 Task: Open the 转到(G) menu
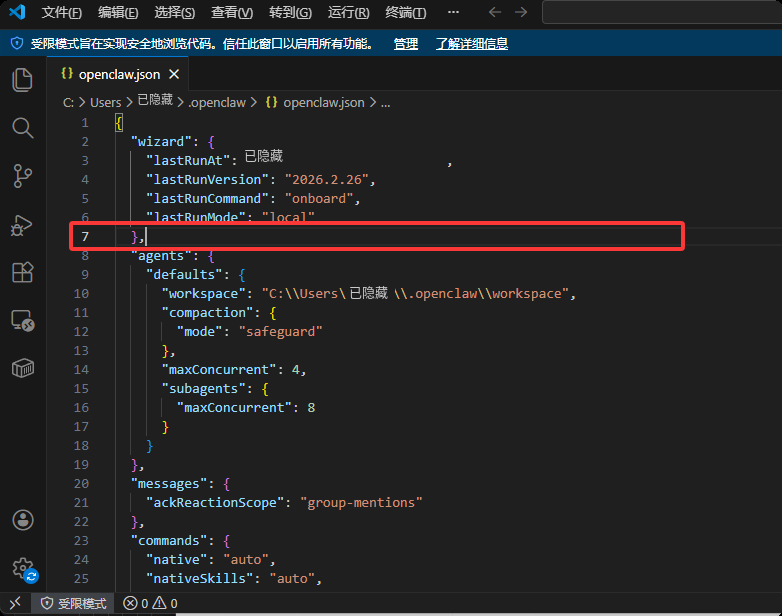[290, 12]
